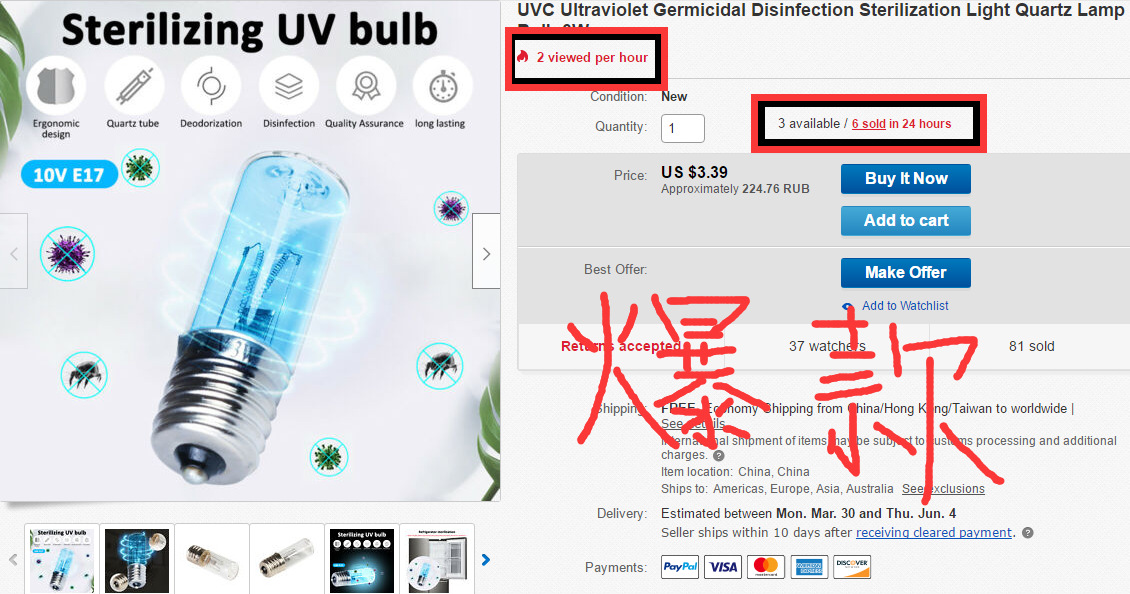Show next product image with right arrow
Image resolution: width=1130 pixels, height=594 pixels.
coord(486,252)
